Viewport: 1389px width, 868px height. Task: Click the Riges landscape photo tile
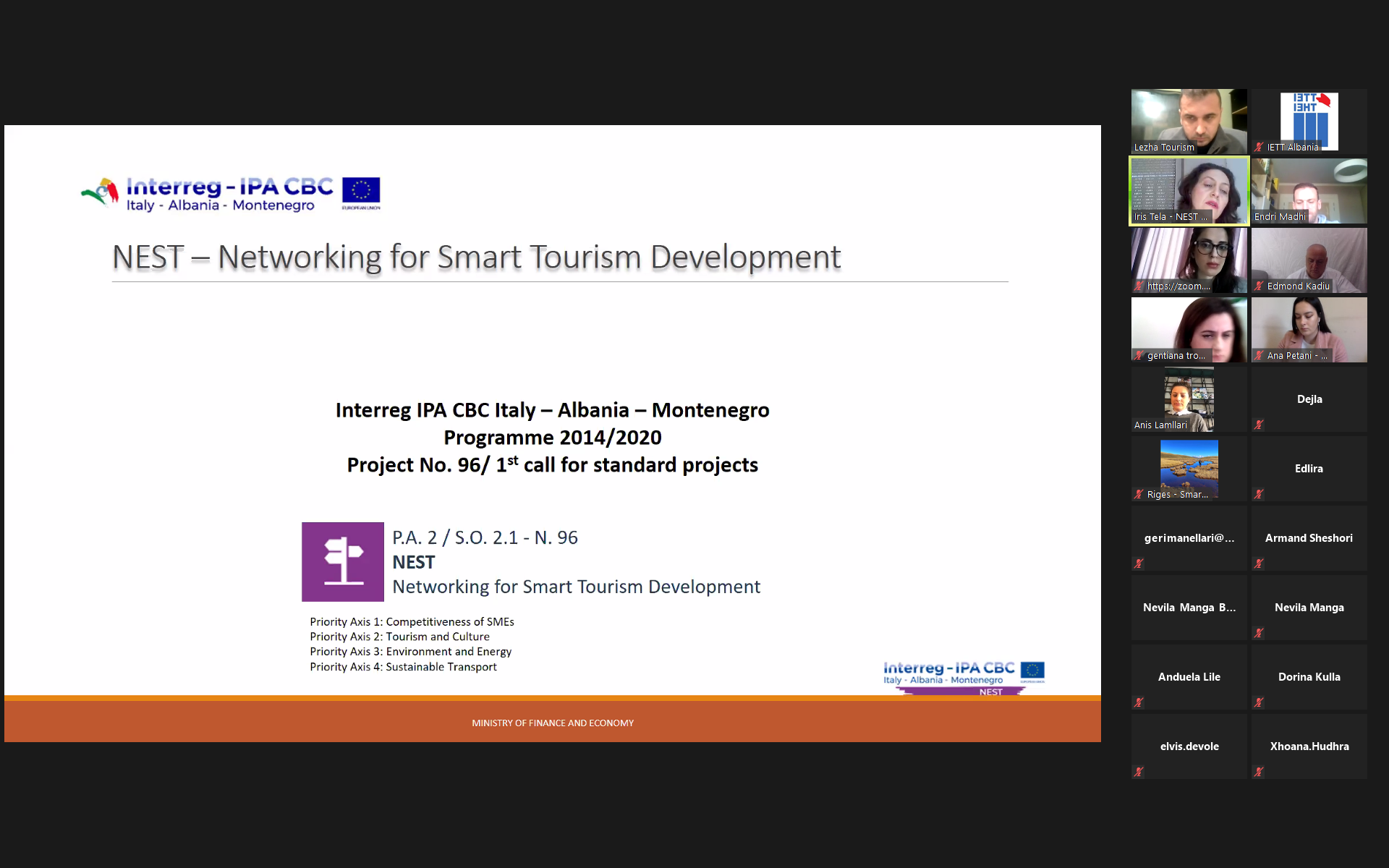[1189, 467]
